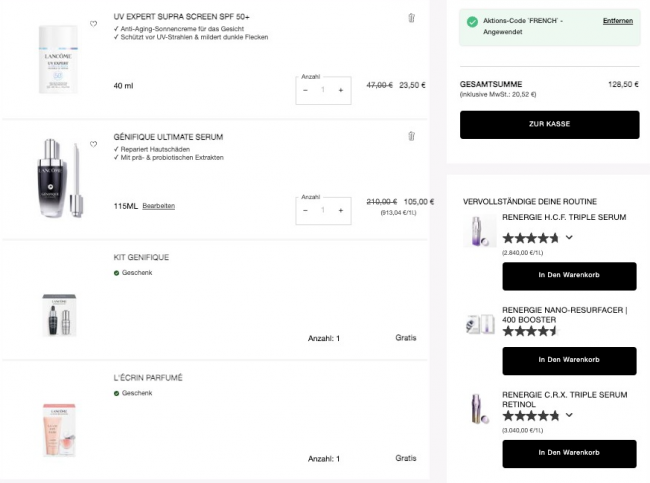Expand Renergie H.C.F. Triple Serum rating chevron

tap(569, 238)
